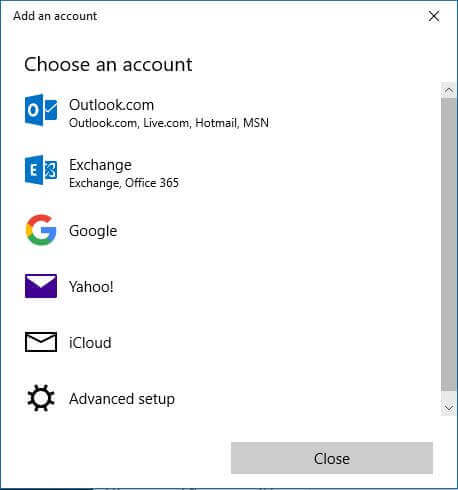The height and width of the screenshot is (490, 458).
Task: Click the scrollbar up arrow
Action: tap(449, 90)
